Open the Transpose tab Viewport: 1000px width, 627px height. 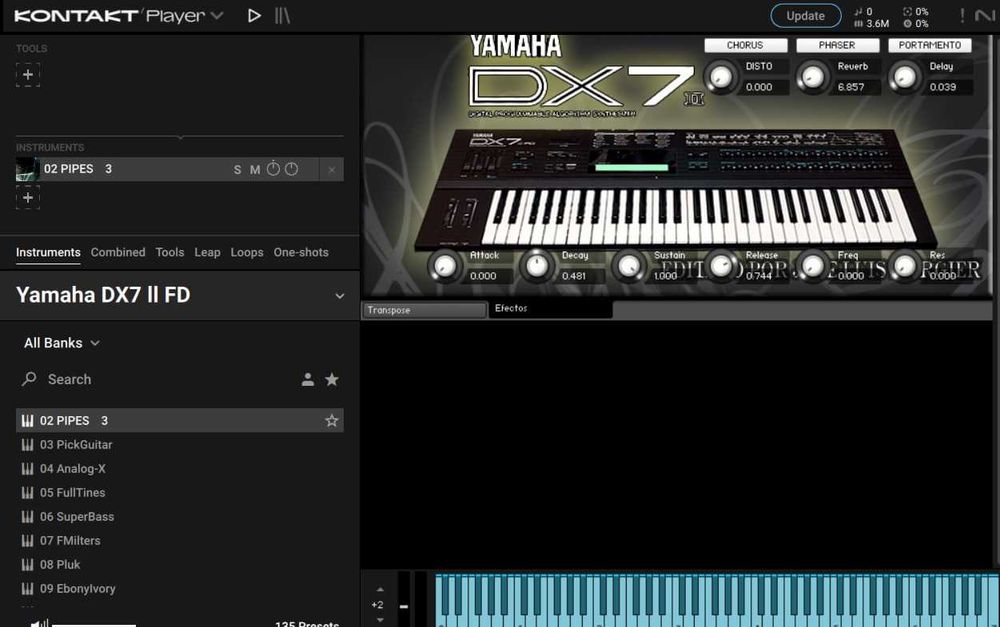[x=424, y=310]
